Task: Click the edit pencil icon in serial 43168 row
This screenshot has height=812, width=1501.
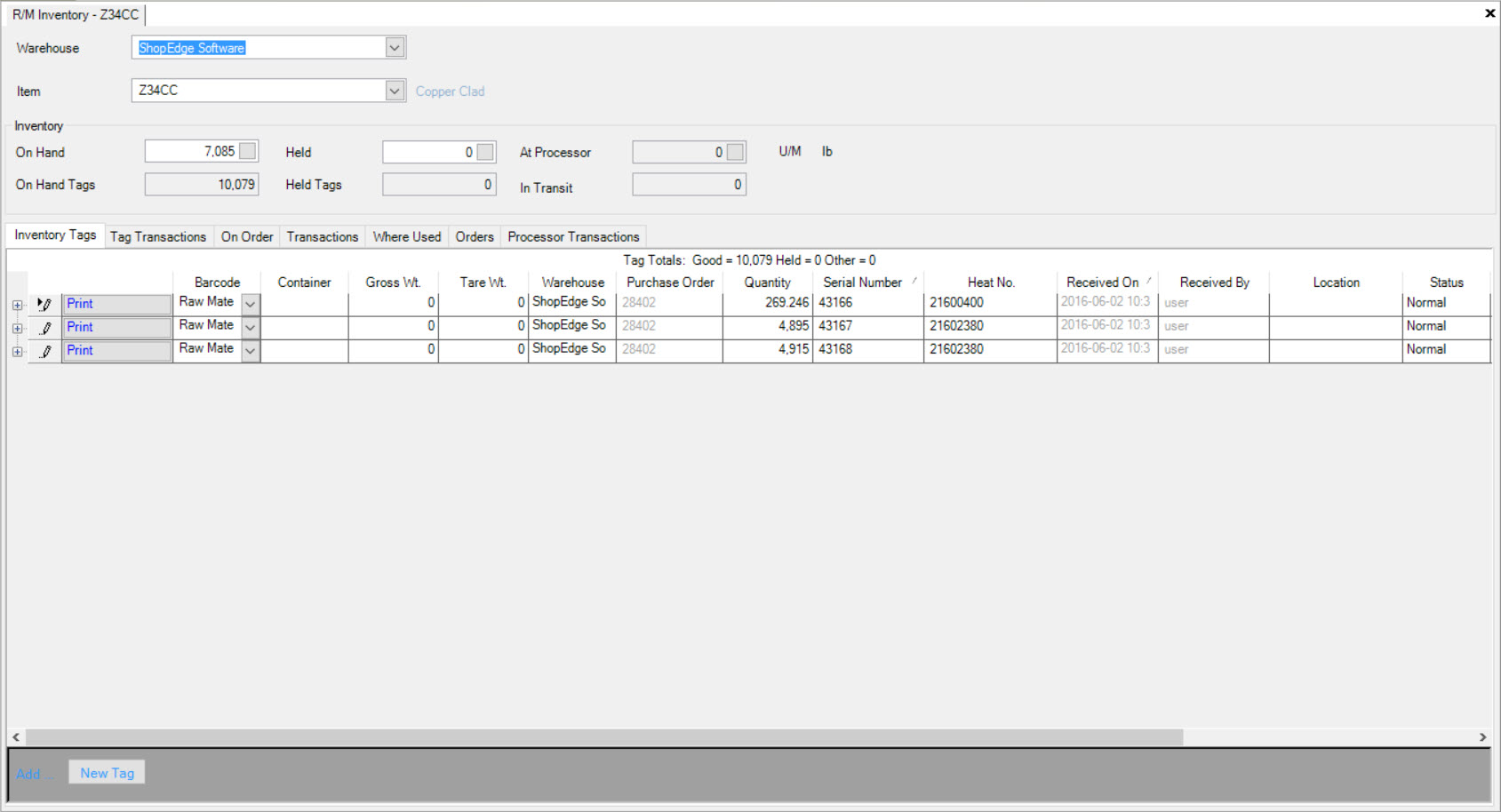Action: pyautogui.click(x=46, y=350)
